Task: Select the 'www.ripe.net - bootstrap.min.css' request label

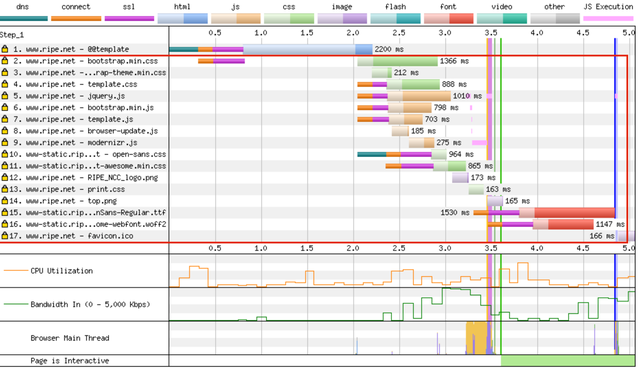Action: (92, 61)
